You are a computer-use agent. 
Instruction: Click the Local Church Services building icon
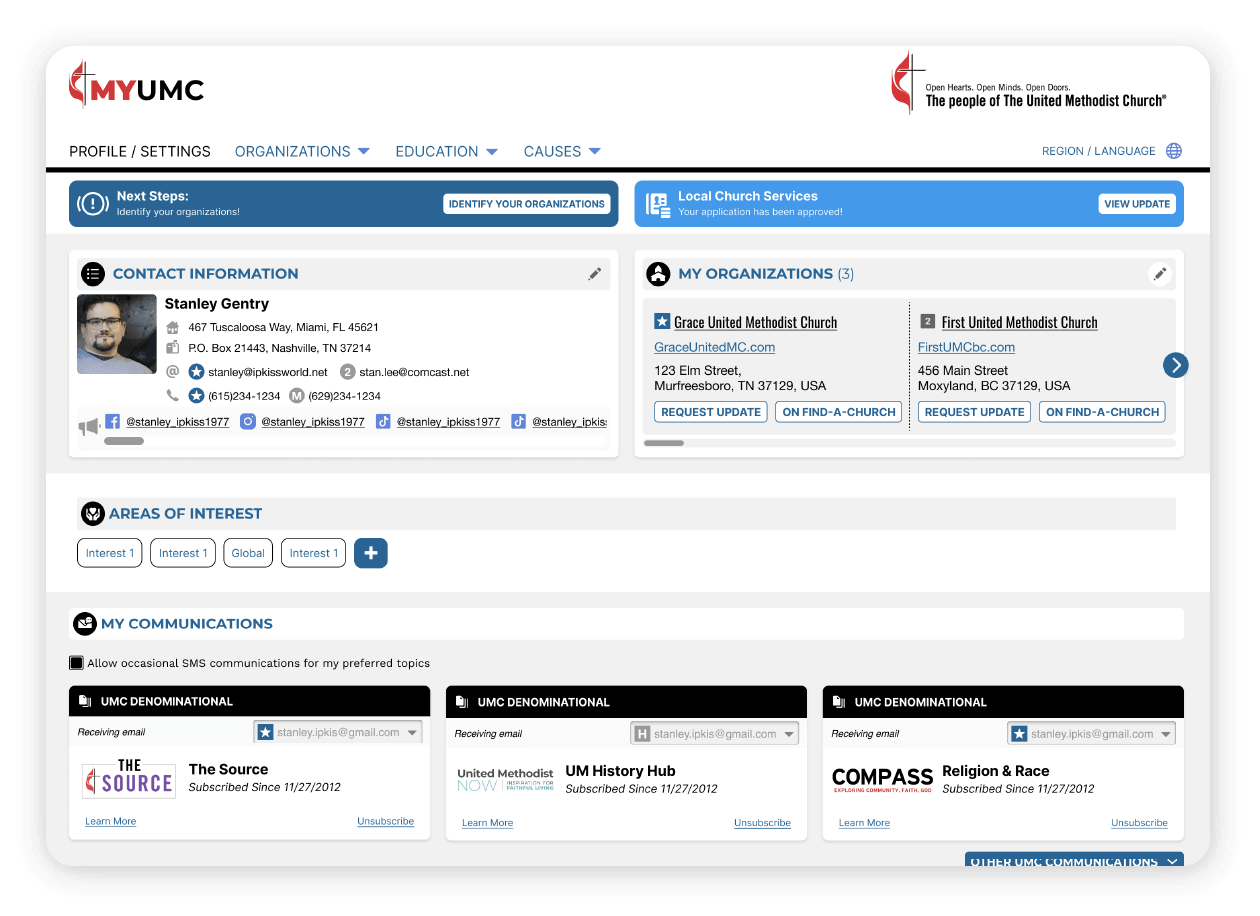click(x=657, y=203)
